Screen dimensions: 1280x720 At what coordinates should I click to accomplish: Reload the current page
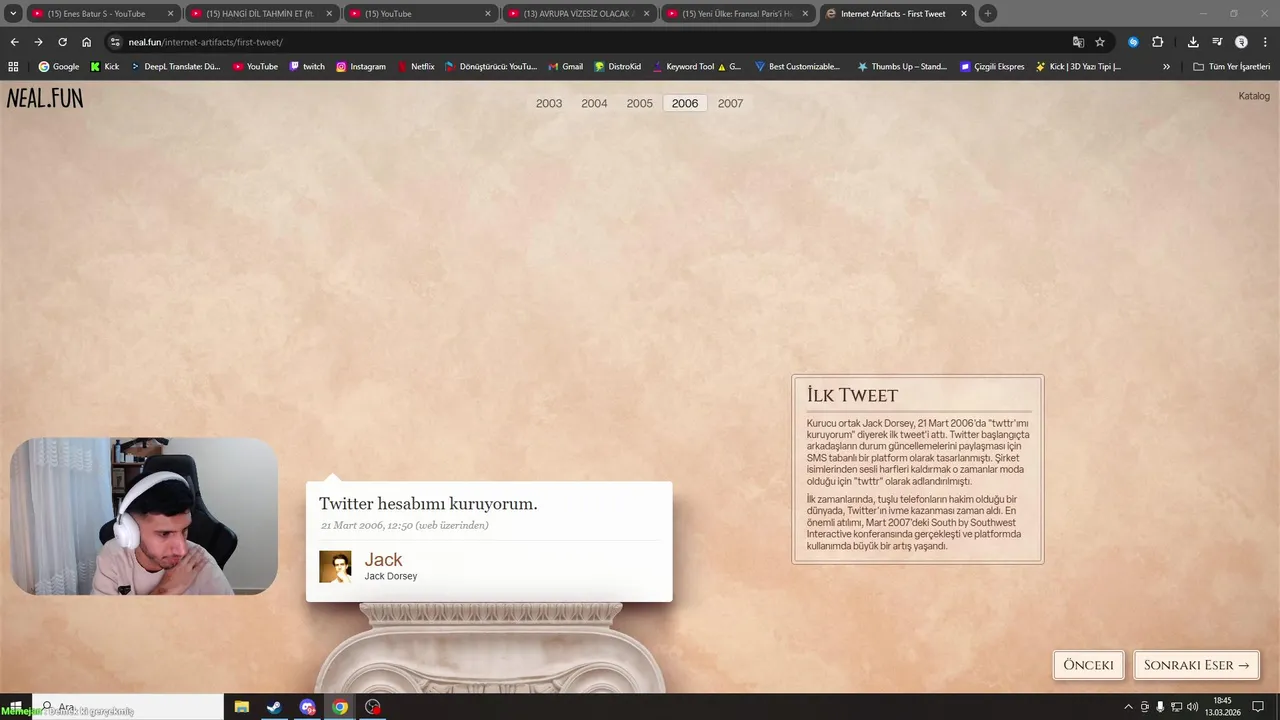point(62,42)
